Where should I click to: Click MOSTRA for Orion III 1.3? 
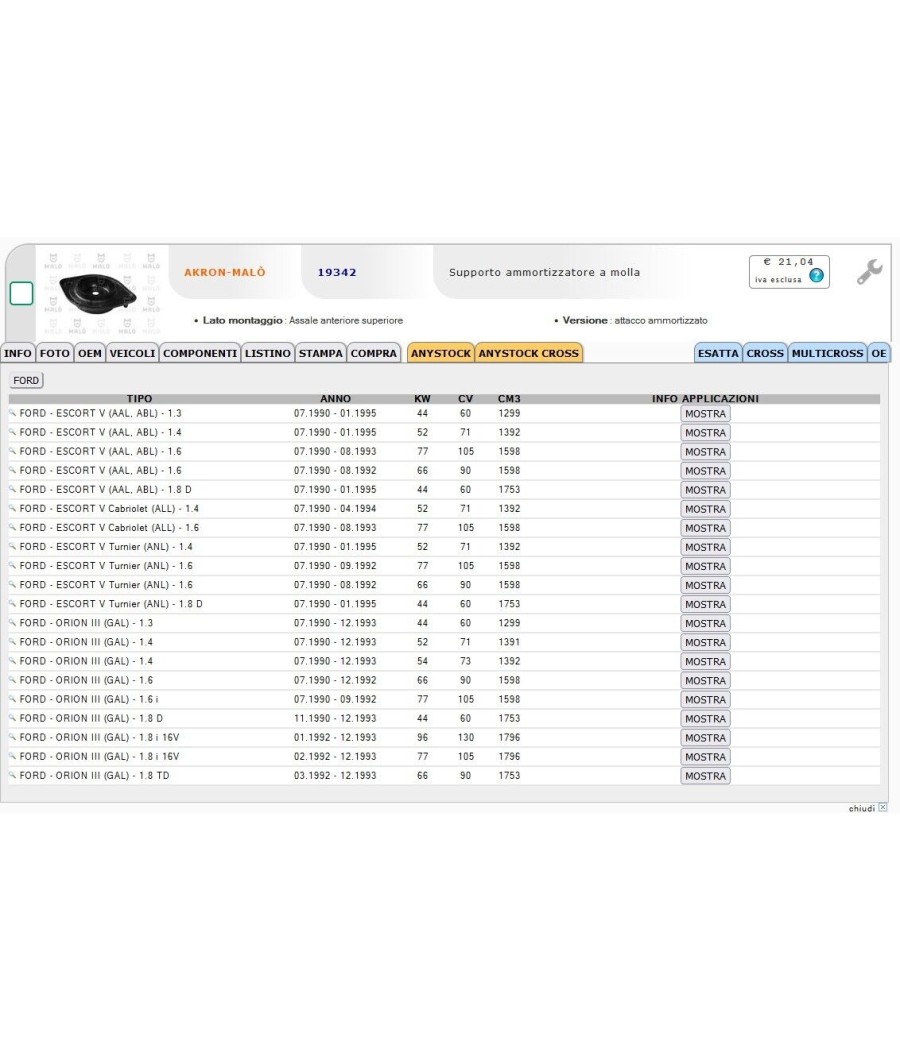705,623
